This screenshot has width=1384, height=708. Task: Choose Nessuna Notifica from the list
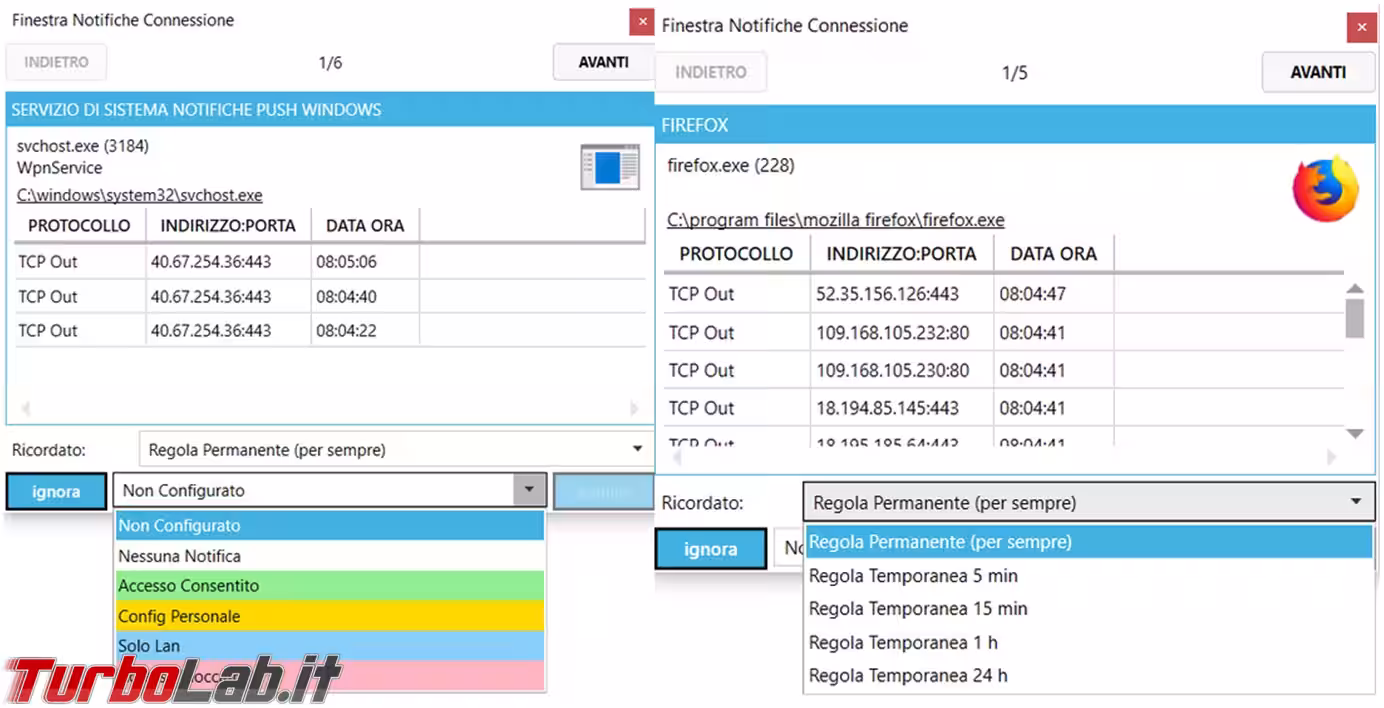coord(329,556)
